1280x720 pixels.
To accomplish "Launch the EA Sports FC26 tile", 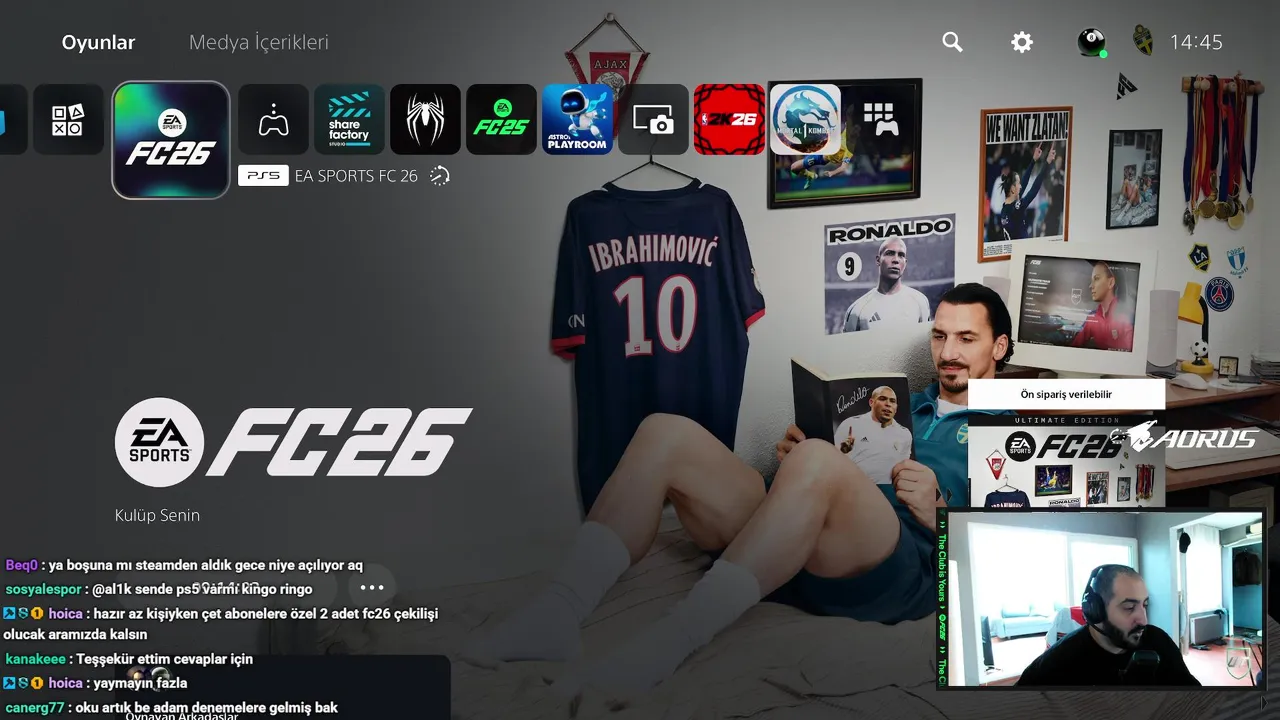I will pyautogui.click(x=171, y=140).
